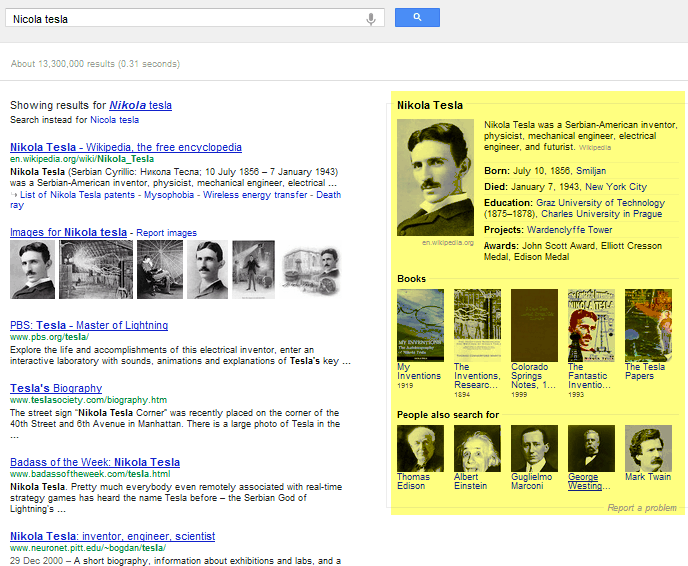Open the Thomas Edison name link
Image resolution: width=688 pixels, height=566 pixels.
point(413,481)
